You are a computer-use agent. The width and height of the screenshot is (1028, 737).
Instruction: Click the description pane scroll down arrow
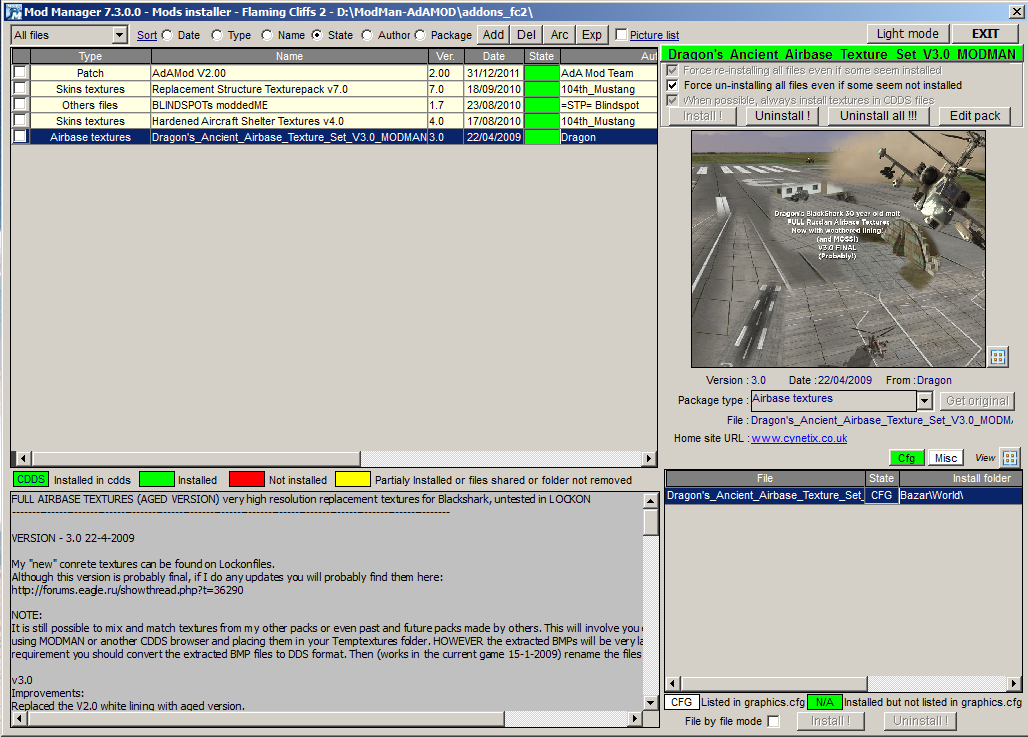coord(650,702)
